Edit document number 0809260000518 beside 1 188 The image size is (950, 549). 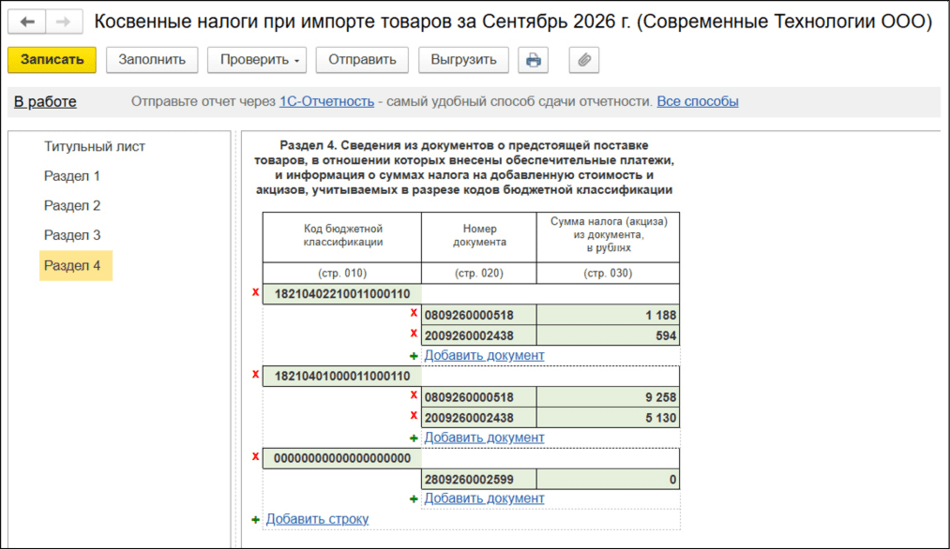(479, 315)
